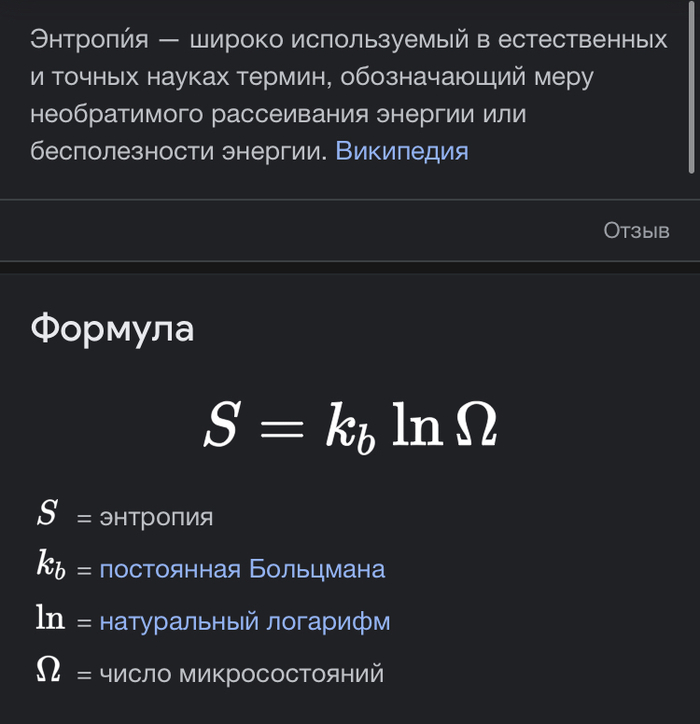
Task: Follow the натуральный логарифм link
Action: 244,622
